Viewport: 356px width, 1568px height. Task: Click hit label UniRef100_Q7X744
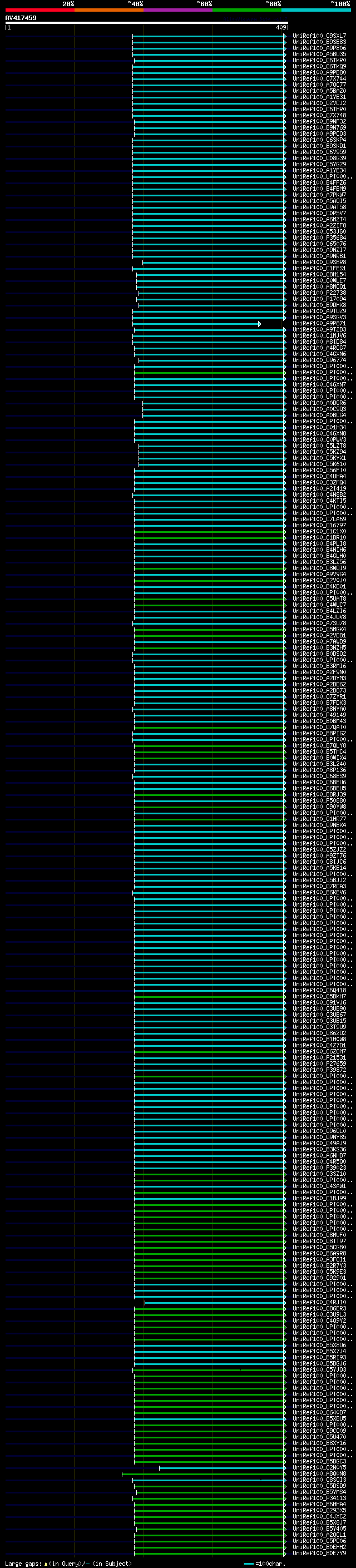pos(319,78)
